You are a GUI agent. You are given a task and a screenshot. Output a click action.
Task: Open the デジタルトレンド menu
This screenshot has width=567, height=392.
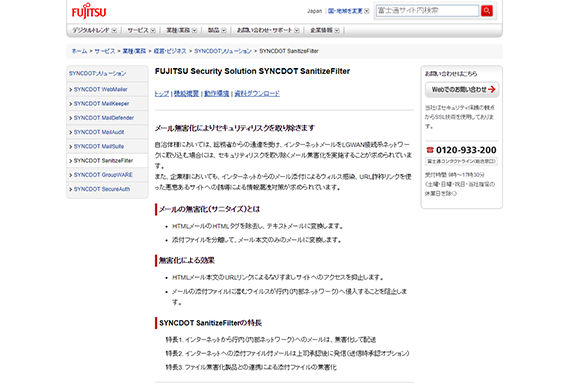94,30
